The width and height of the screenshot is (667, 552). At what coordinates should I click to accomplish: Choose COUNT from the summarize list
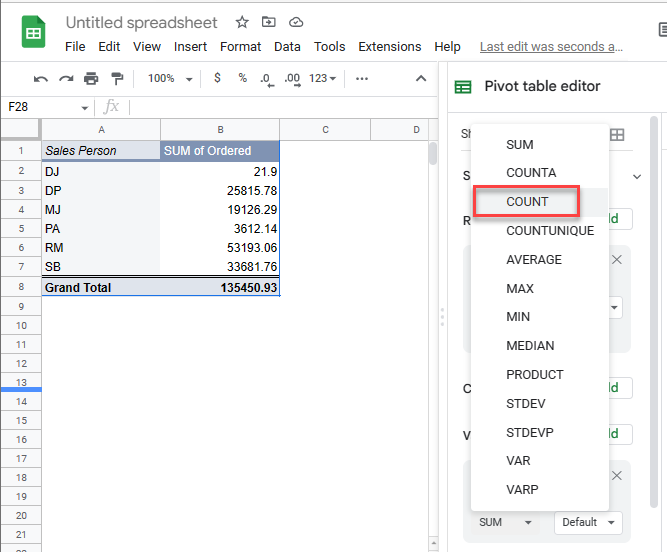pos(527,202)
